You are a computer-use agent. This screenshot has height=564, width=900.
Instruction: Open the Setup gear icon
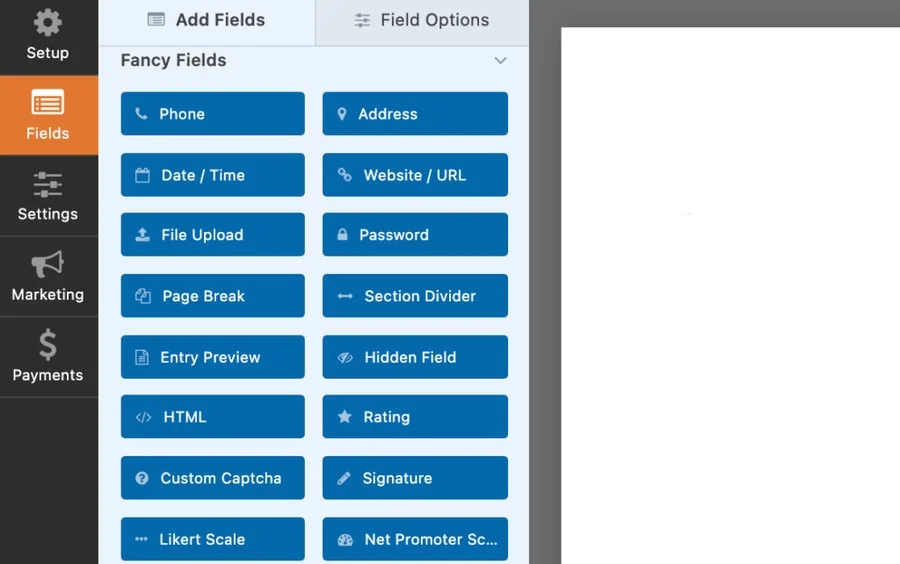pyautogui.click(x=47, y=23)
